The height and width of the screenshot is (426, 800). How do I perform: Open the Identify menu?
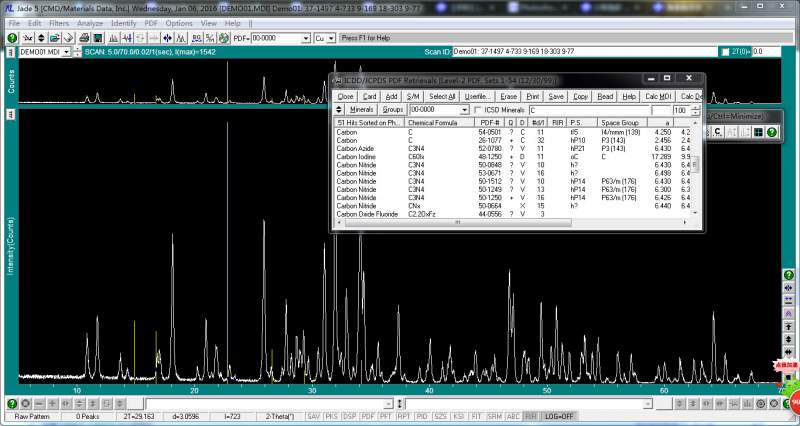click(x=124, y=22)
